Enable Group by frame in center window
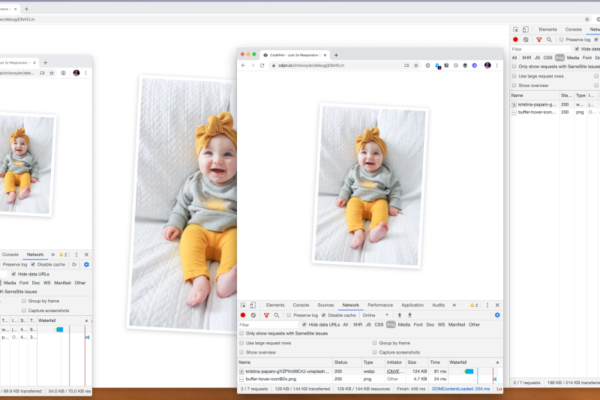The height and width of the screenshot is (400, 600). [x=375, y=343]
